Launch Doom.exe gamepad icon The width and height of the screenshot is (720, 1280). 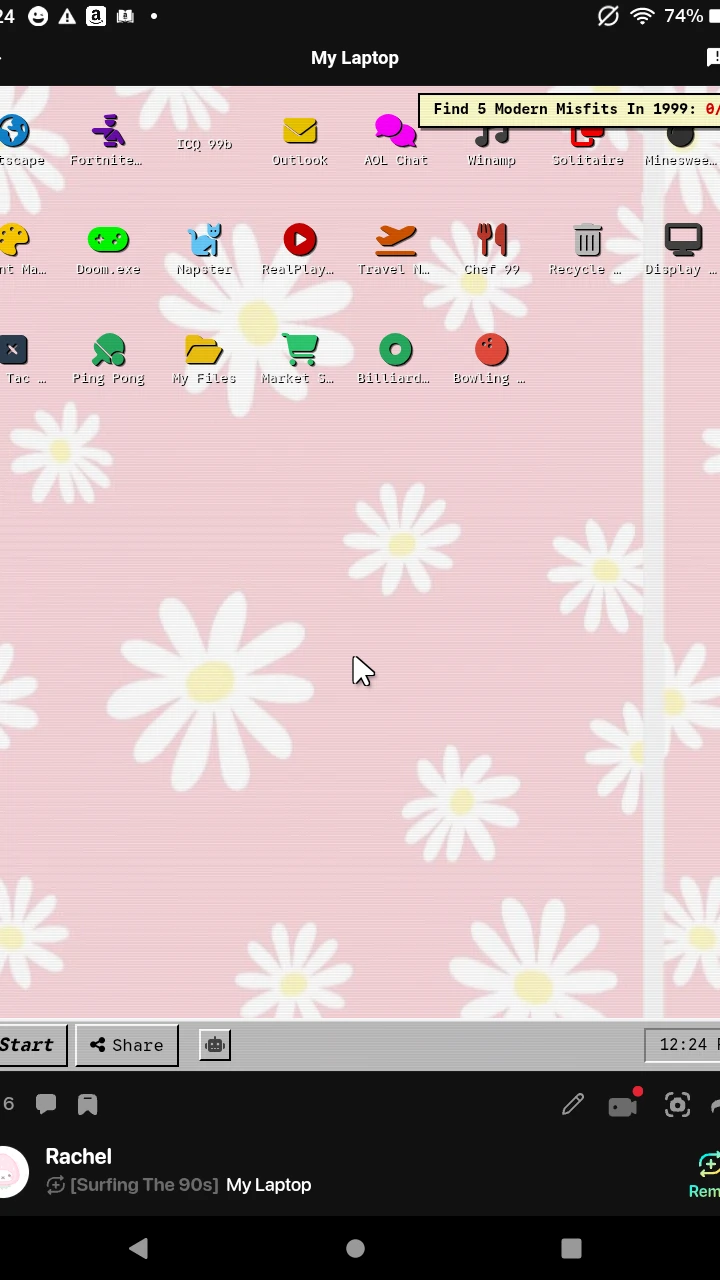[108, 240]
